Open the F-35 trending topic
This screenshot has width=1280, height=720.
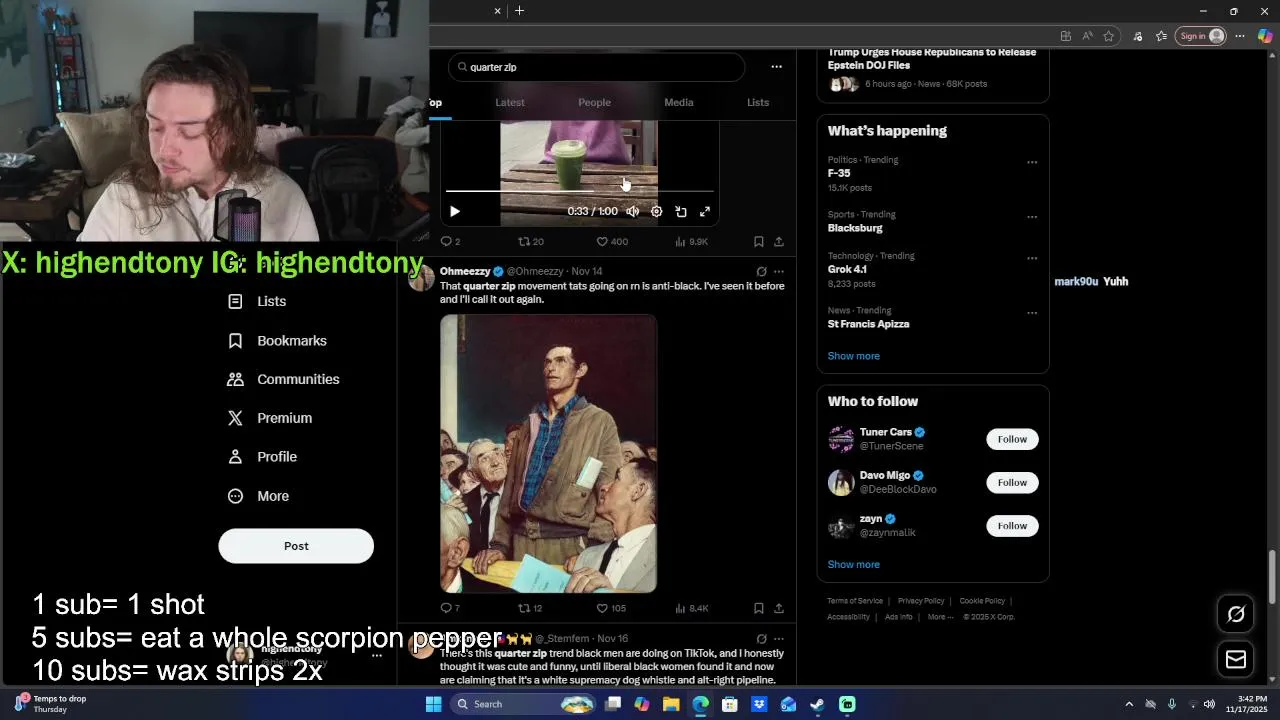pos(839,173)
